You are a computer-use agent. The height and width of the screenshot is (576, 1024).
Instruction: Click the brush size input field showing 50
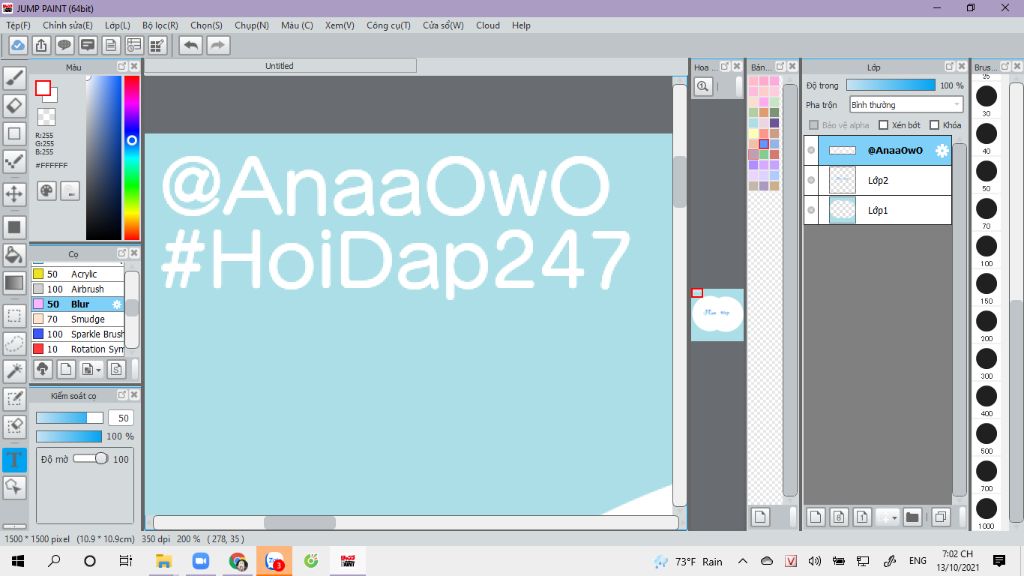(121, 418)
